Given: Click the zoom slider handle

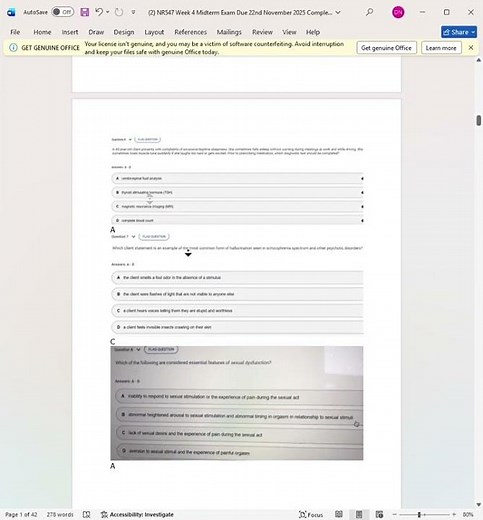Looking at the screenshot, I should pos(419,514).
